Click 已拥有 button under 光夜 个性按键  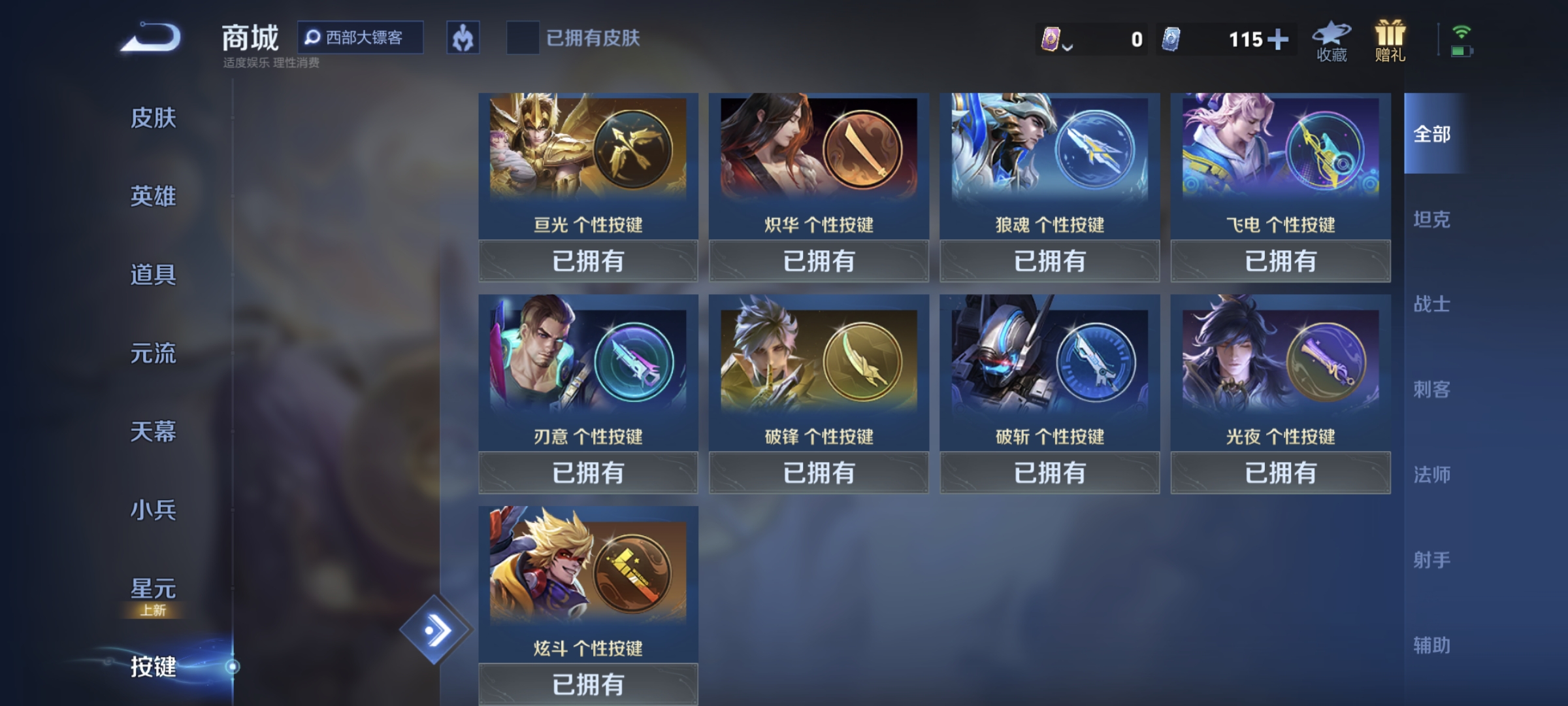(1281, 473)
